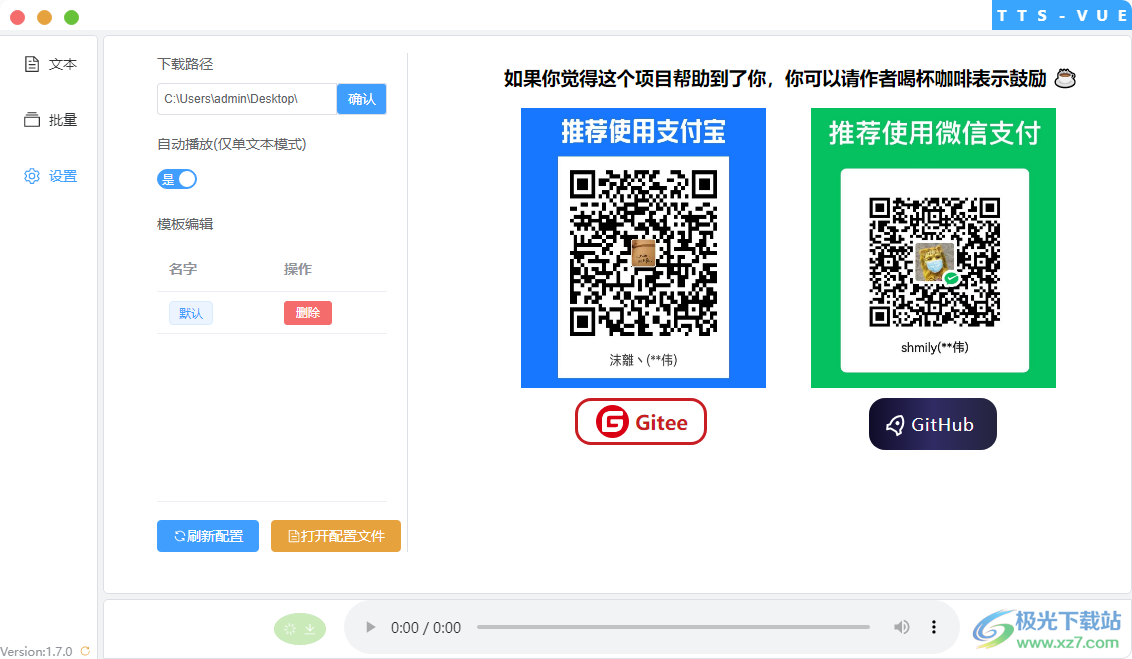The height and width of the screenshot is (659, 1132).
Task: Switch to the 批量 tab
Action: tap(48, 119)
